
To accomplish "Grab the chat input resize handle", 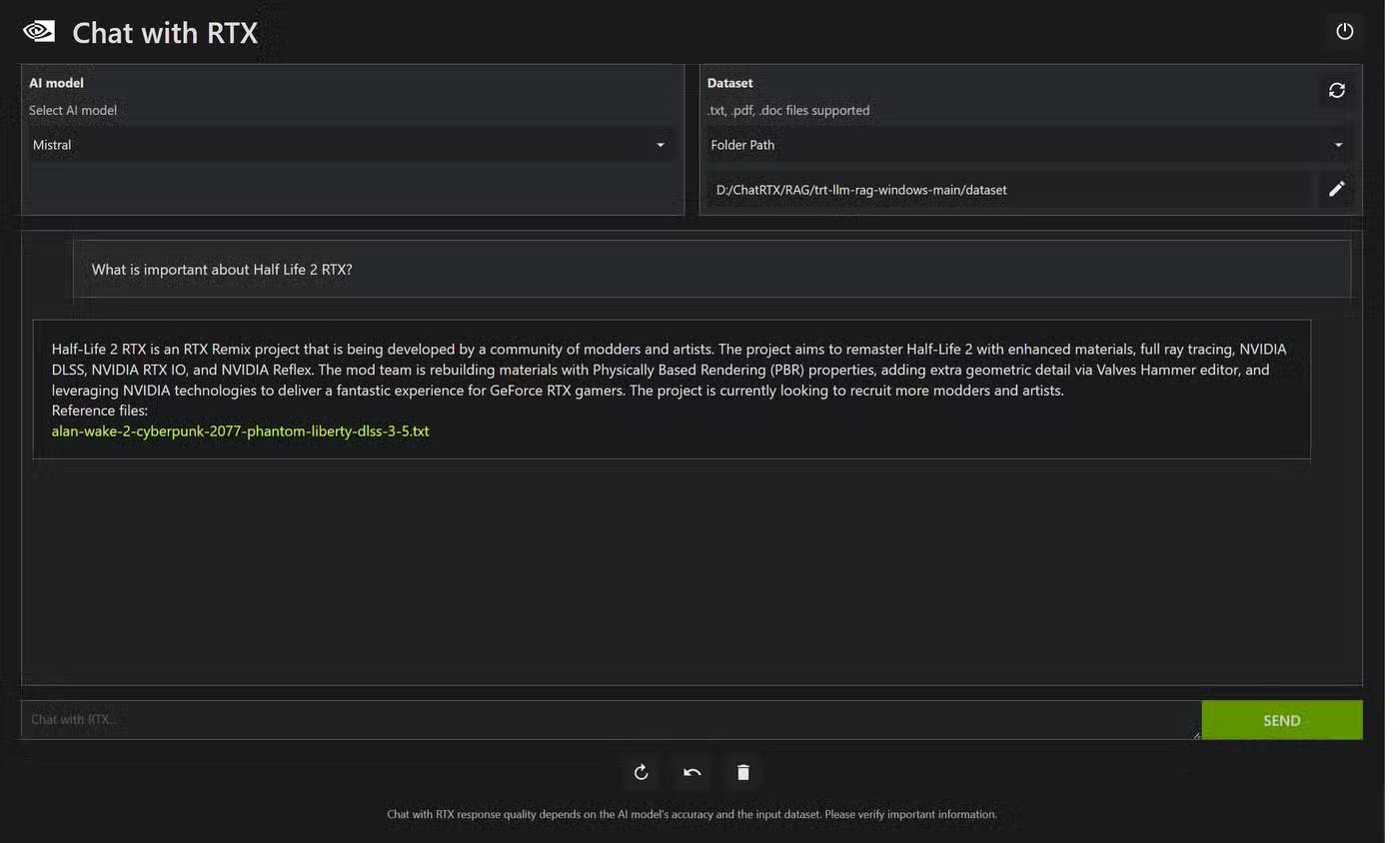I will pos(1195,735).
